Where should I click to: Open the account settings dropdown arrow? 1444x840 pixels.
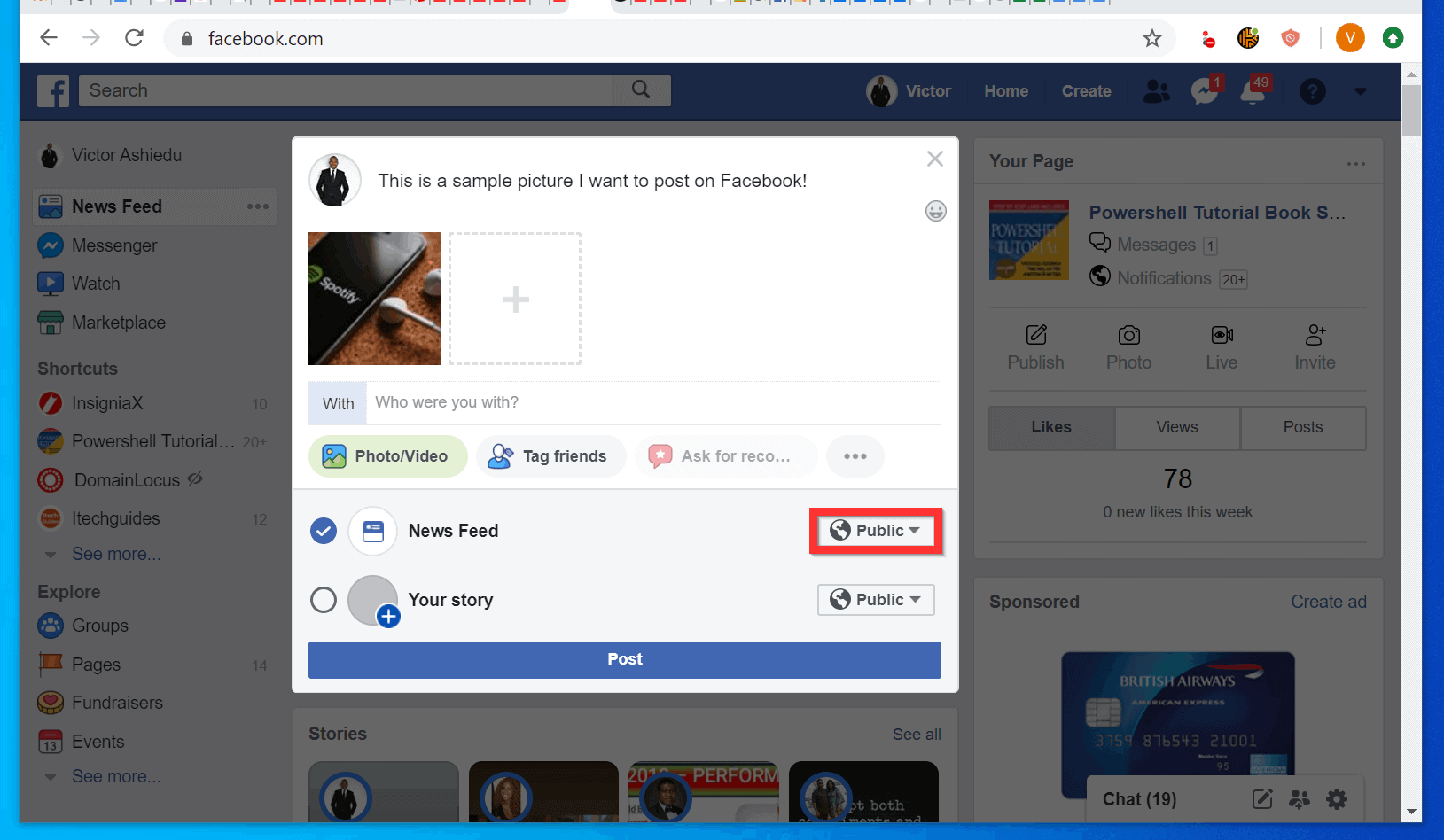coord(1360,90)
